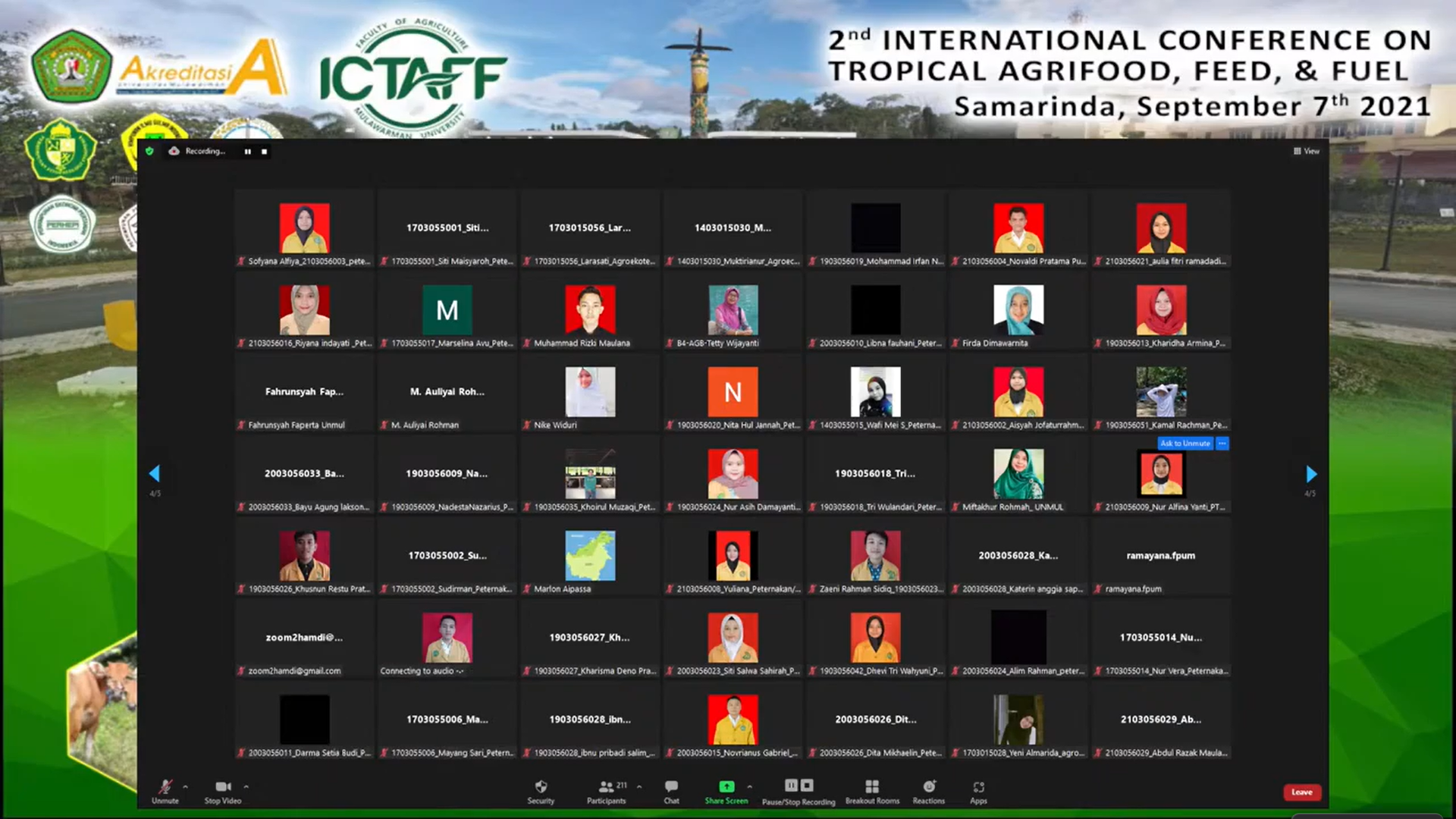Select Zaeni Rahman Sidiq tile
Viewport: 1456px width, 819px height.
(x=875, y=556)
